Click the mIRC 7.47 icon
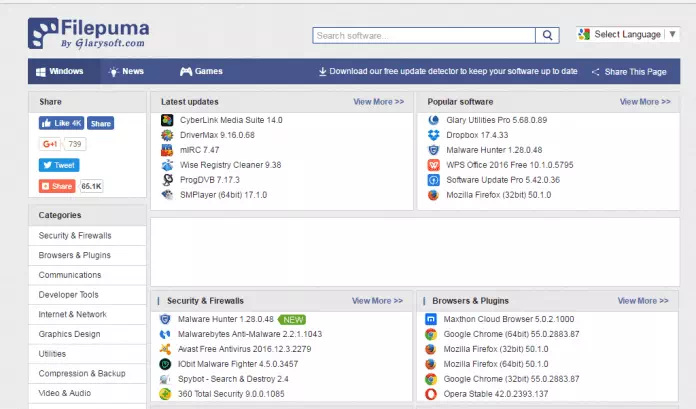Screen dimensions: 696x409 coord(167,150)
